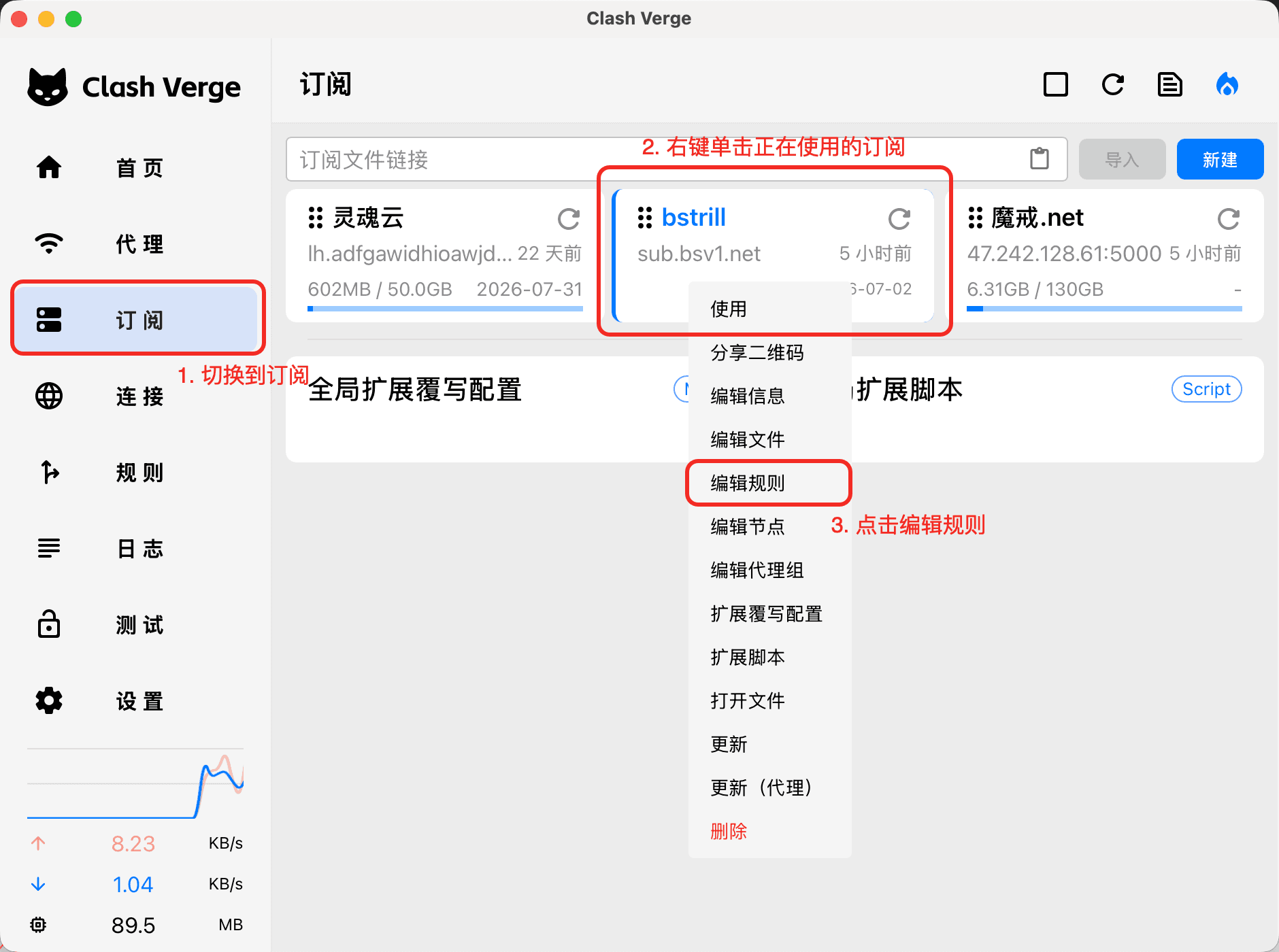
Task: Click the 灵魂云 usage progress bar
Action: (x=445, y=309)
